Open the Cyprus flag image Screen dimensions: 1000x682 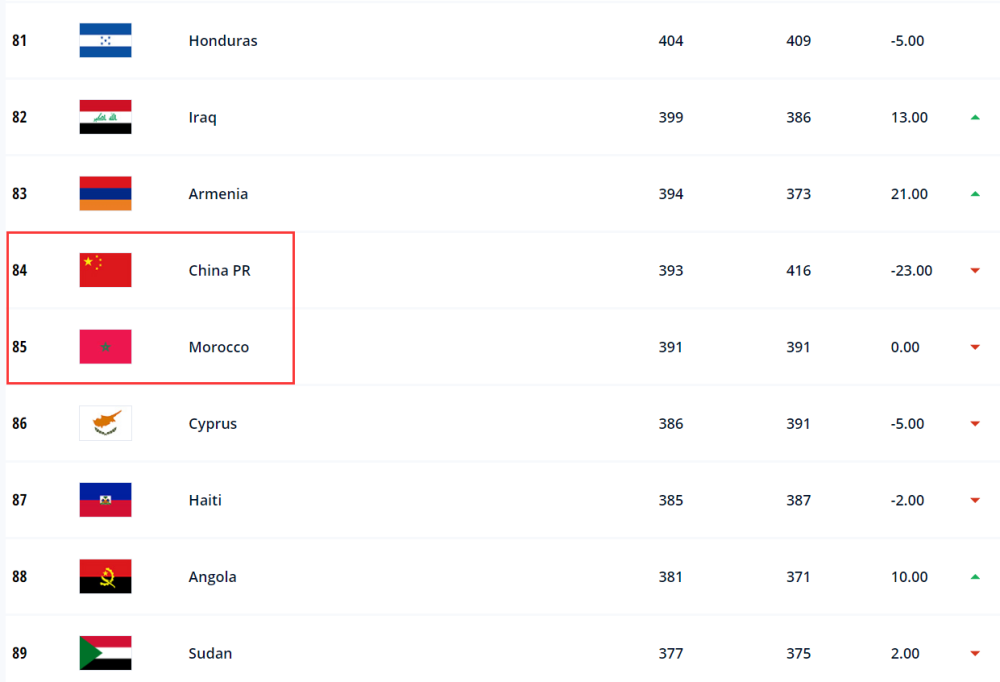105,423
